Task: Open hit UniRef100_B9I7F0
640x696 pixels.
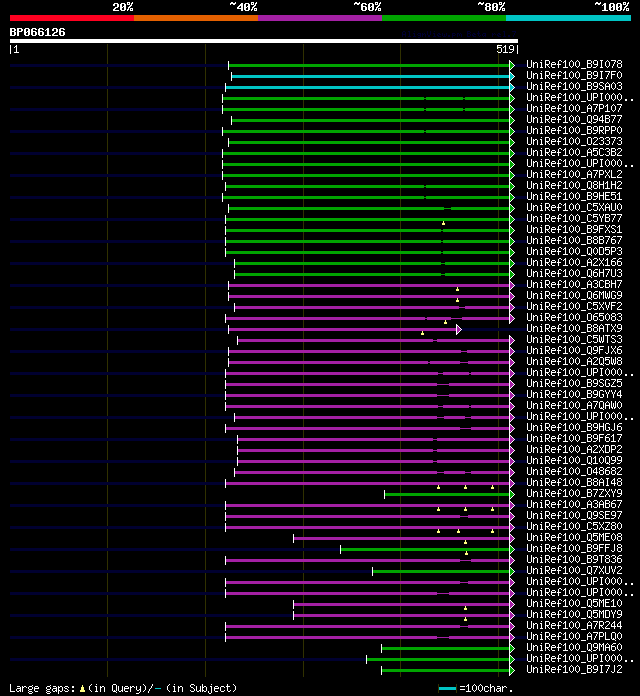Action: pos(574,75)
